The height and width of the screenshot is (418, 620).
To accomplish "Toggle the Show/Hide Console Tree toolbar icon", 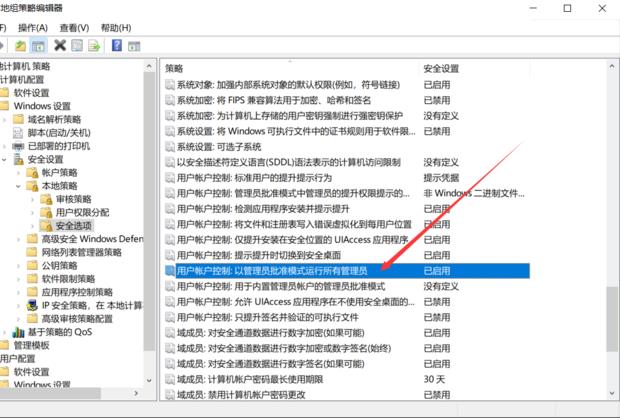I will pos(39,45).
